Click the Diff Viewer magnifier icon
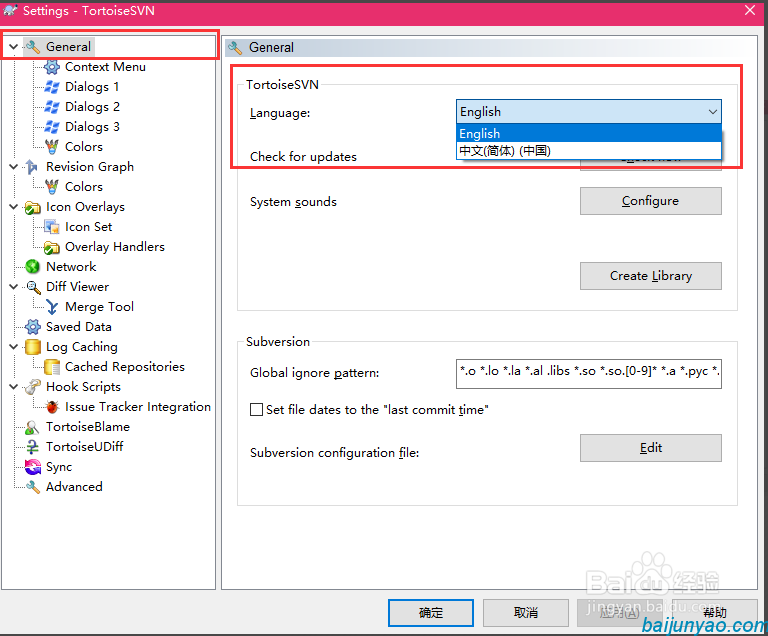Screen dimensions: 768x636 point(33,287)
